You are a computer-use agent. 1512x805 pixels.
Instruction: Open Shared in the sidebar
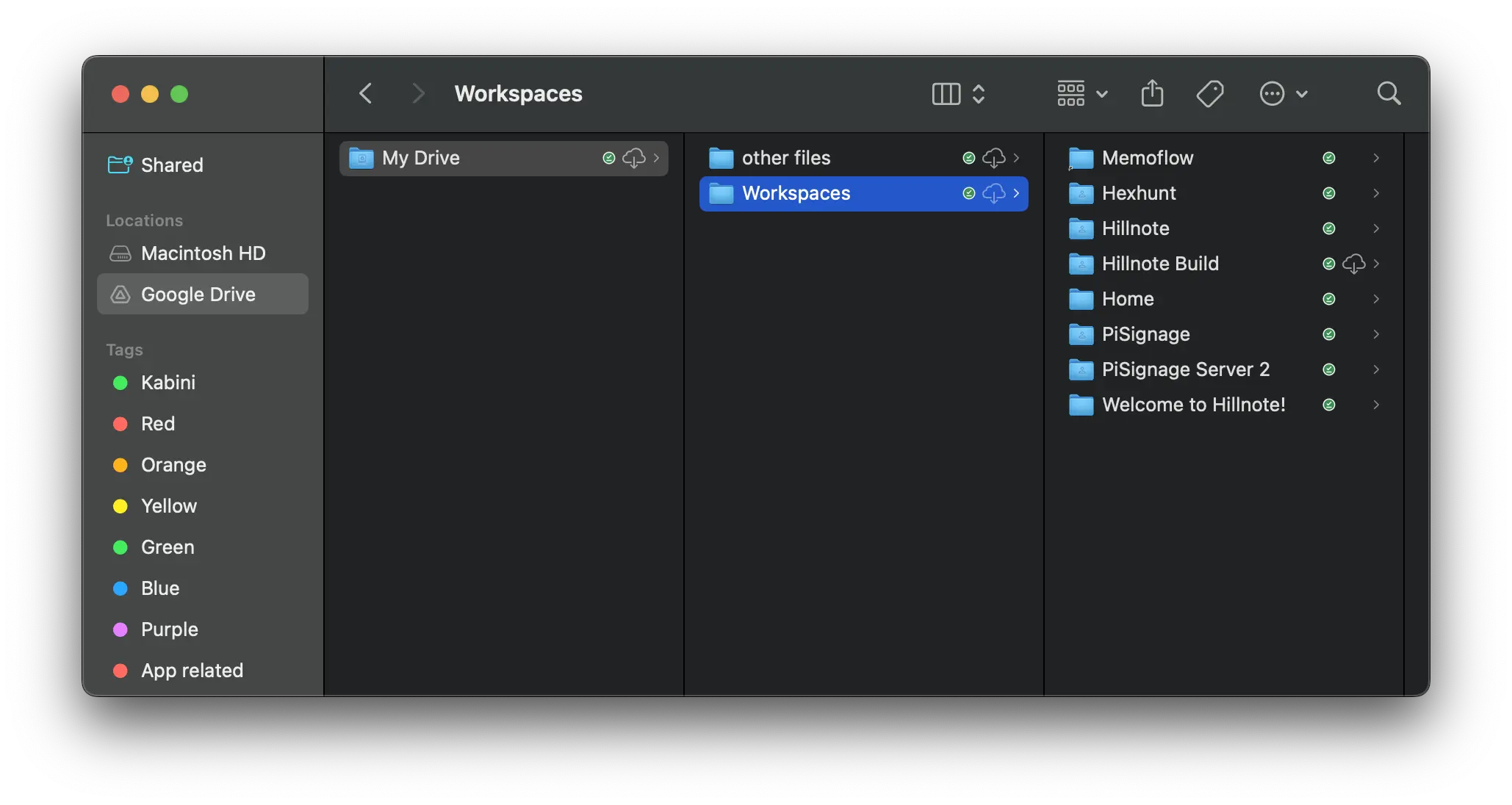(172, 165)
